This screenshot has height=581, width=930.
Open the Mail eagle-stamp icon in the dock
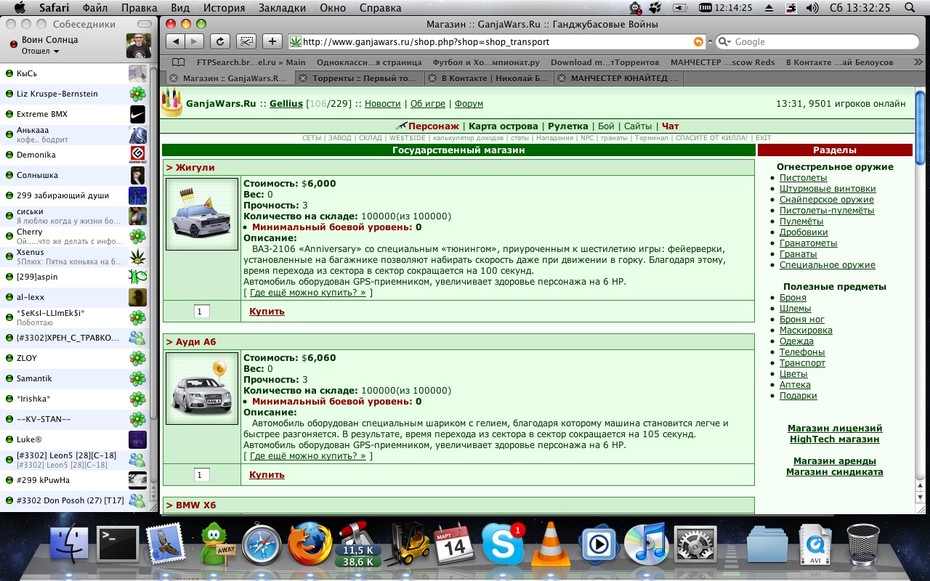165,543
